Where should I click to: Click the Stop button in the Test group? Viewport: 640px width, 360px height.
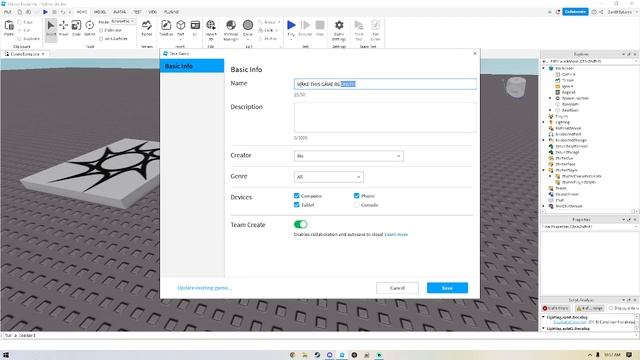pos(320,29)
